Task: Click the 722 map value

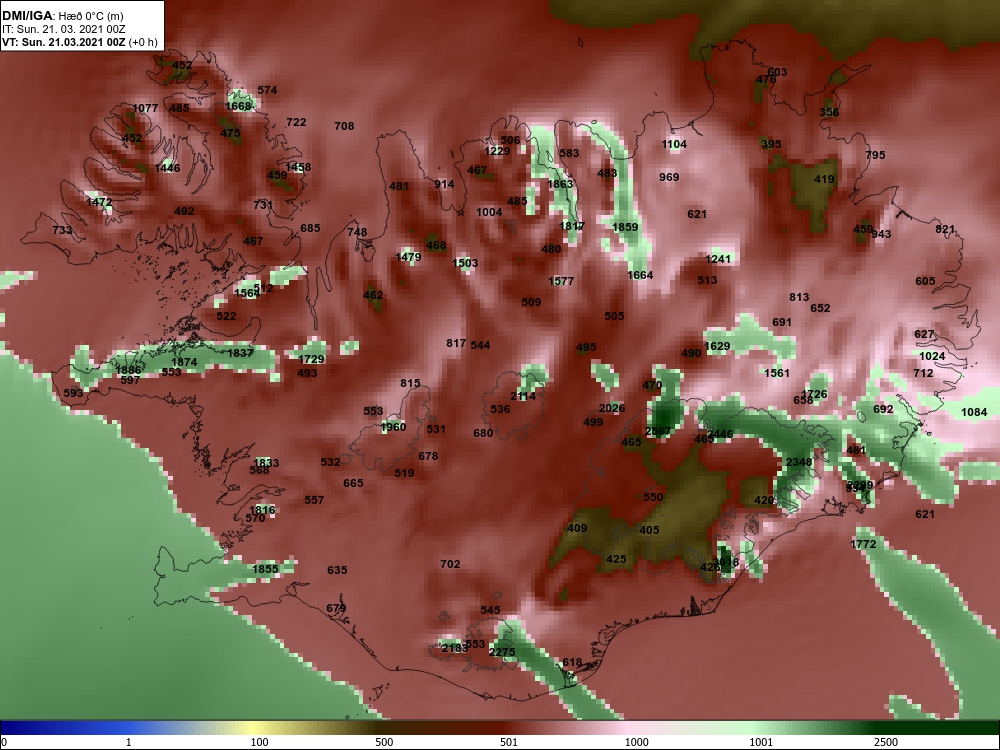Action: click(x=296, y=122)
